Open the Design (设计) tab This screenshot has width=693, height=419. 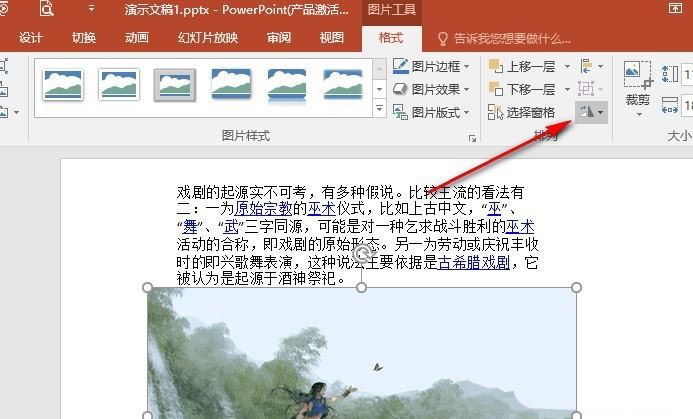[x=31, y=38]
